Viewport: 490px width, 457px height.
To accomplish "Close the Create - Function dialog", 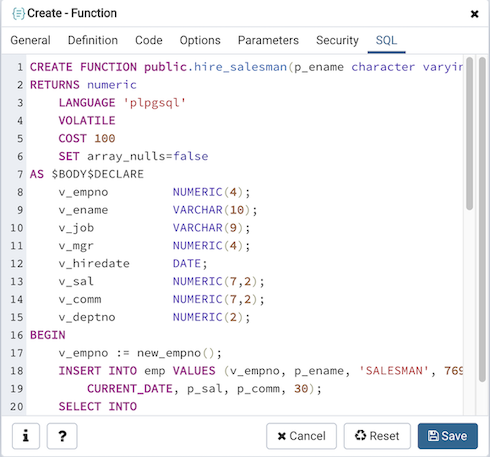I will tap(474, 14).
